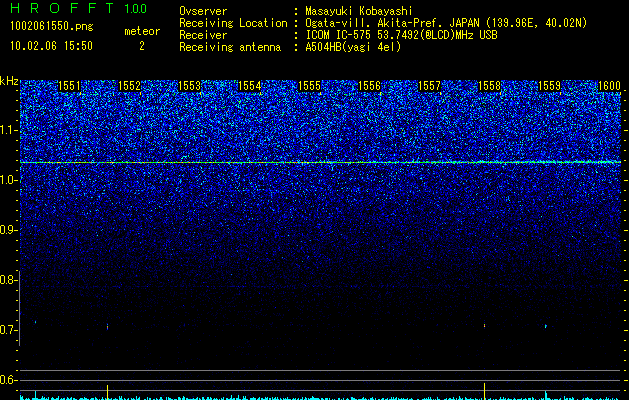Click the 1558 time marker

(490, 86)
